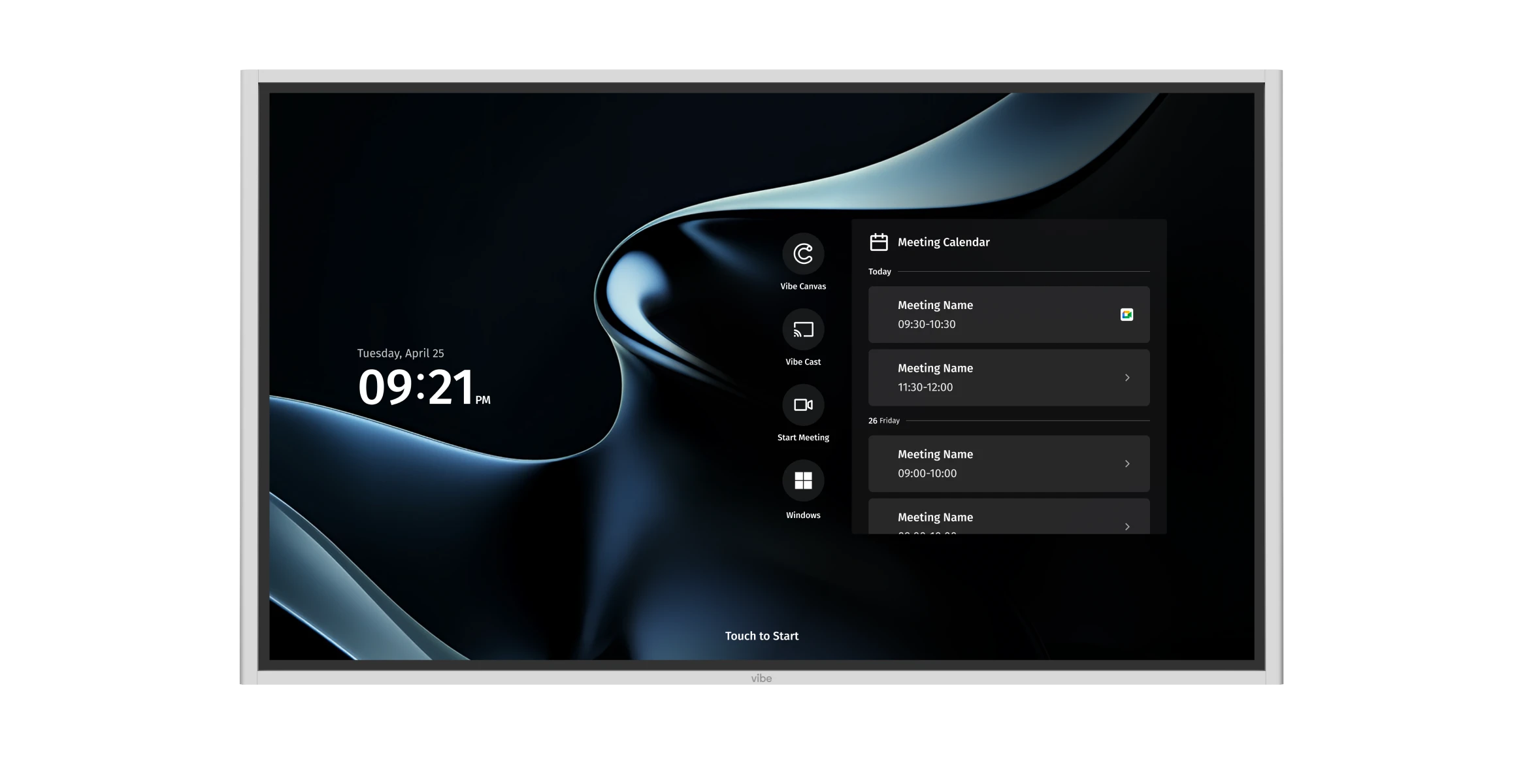Touch to Start the device
Image resolution: width=1529 pixels, height=784 pixels.
(x=762, y=635)
